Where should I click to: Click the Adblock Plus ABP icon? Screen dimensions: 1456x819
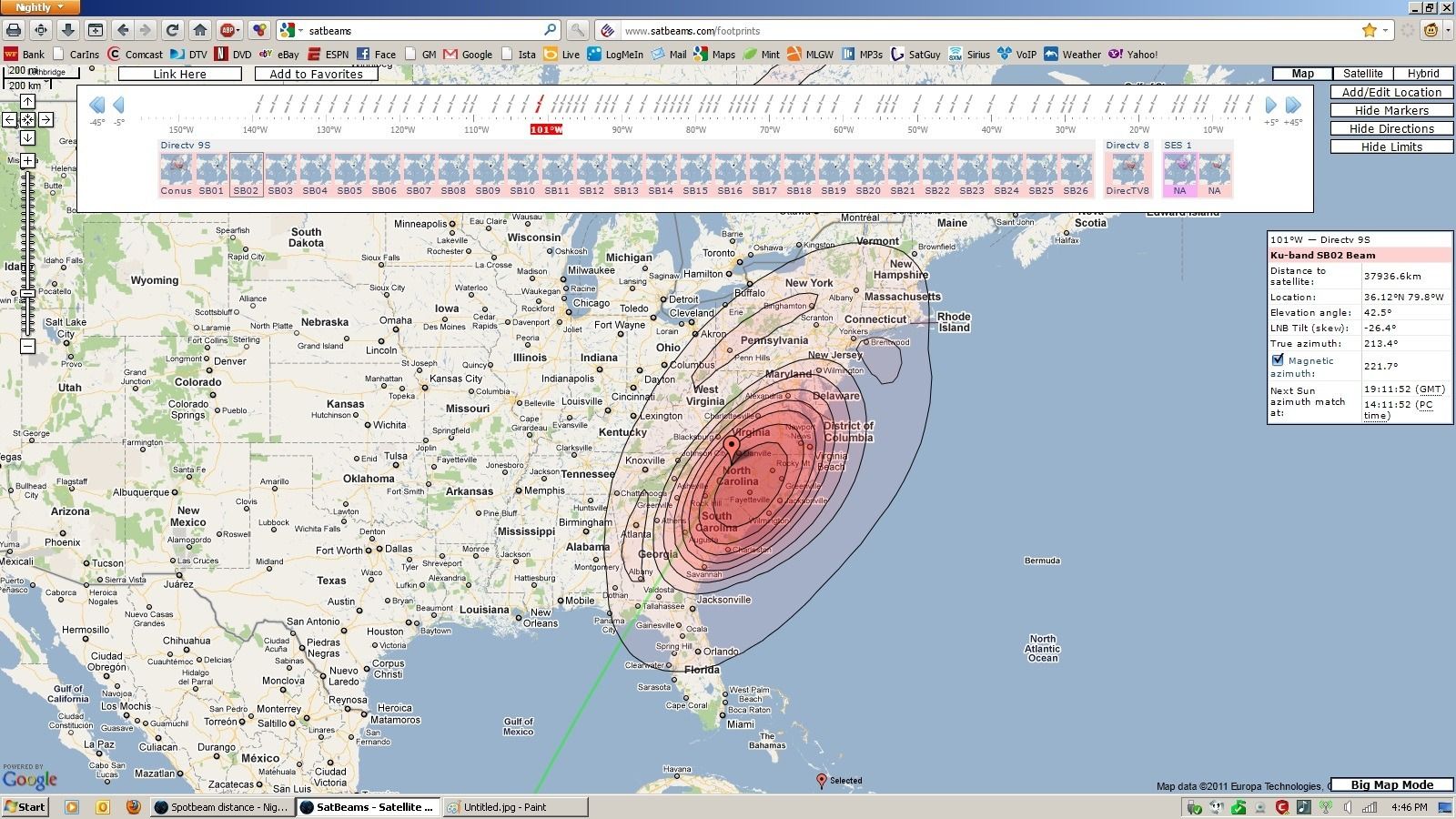(x=227, y=30)
